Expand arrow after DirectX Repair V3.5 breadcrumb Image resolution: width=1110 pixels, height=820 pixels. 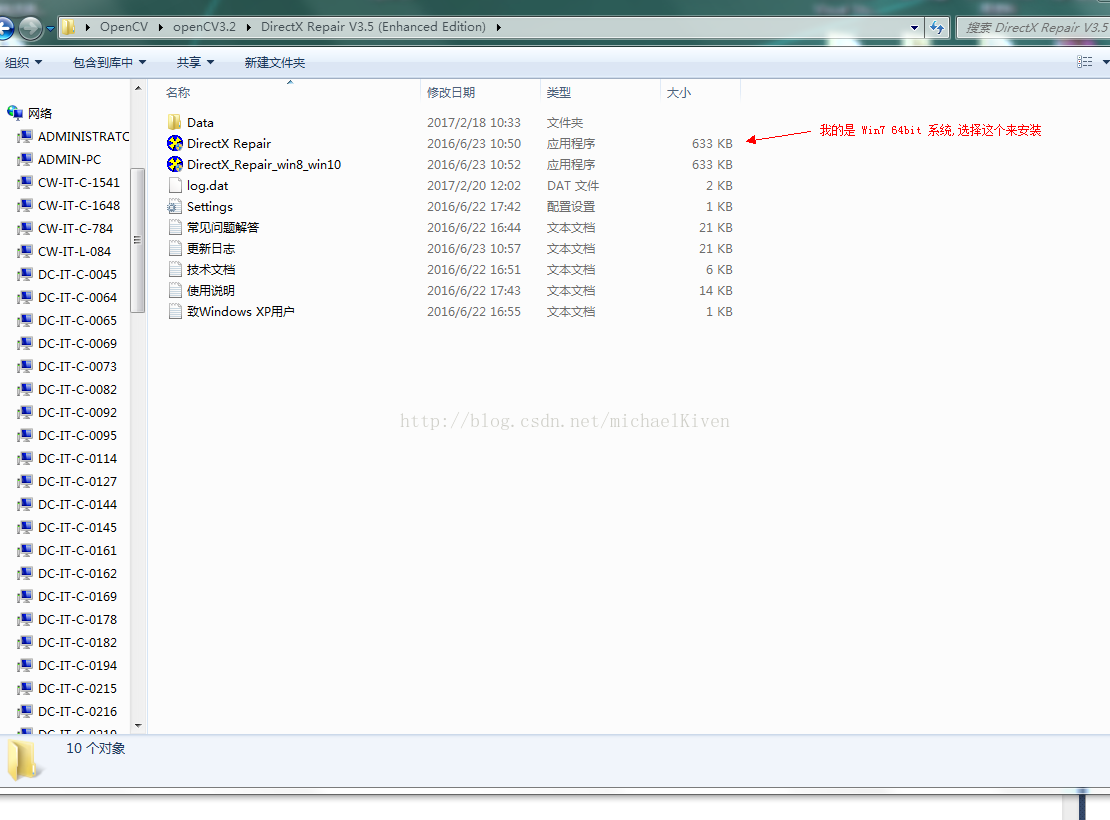[x=498, y=27]
